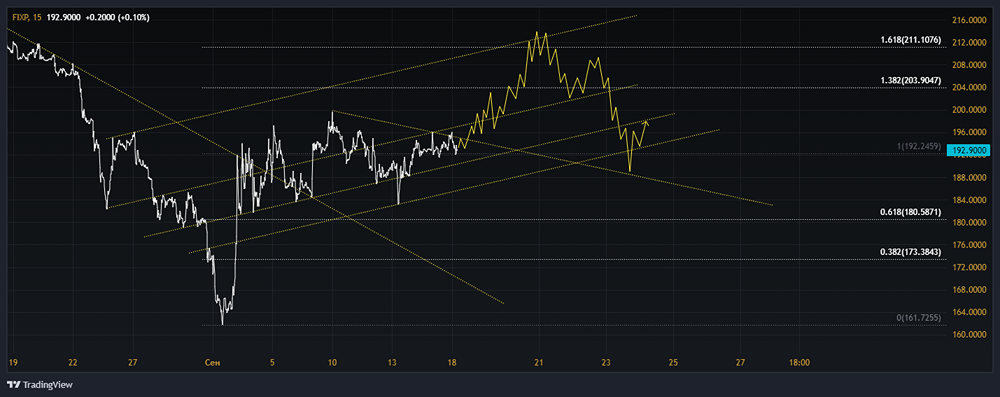Image resolution: width=1000 pixels, height=397 pixels.
Task: Select the 1.382(203.9047) Fibonacci level label
Action: tap(910, 80)
